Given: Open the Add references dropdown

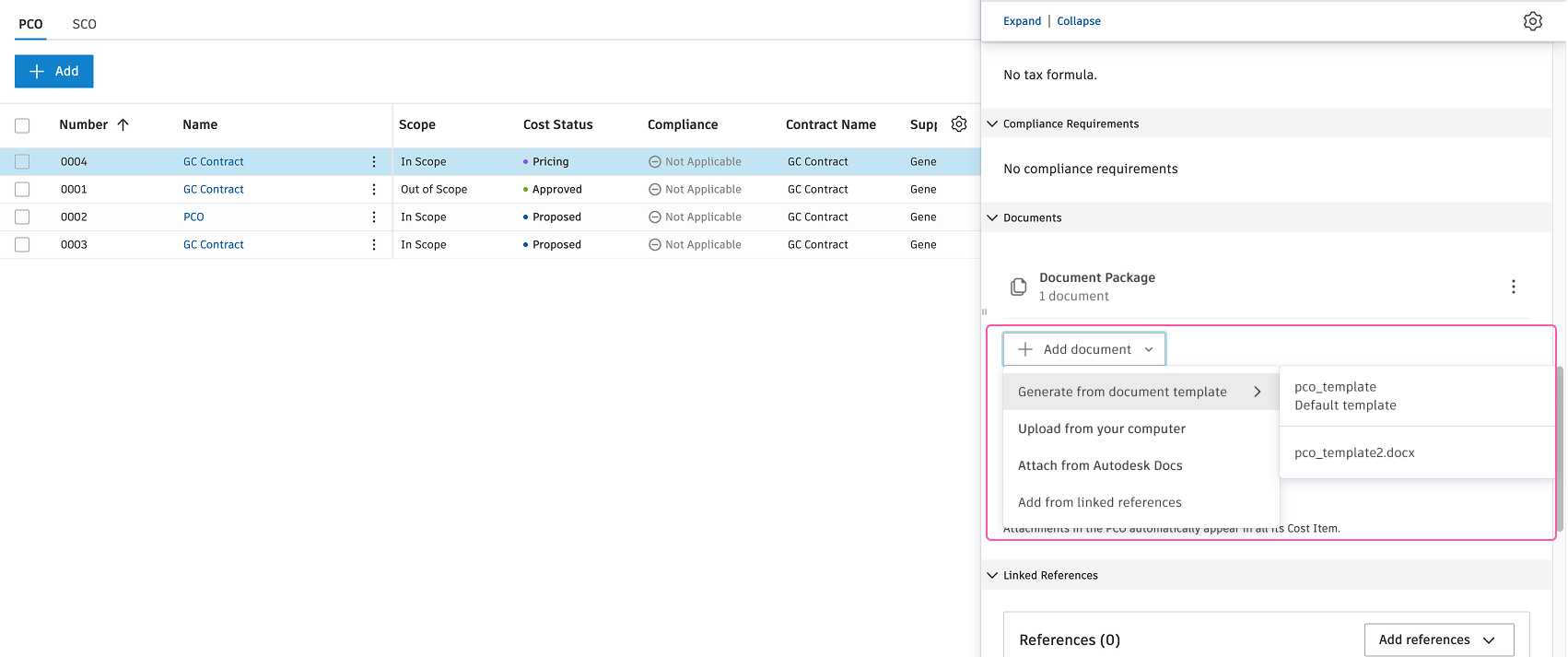Looking at the screenshot, I should coord(1438,639).
